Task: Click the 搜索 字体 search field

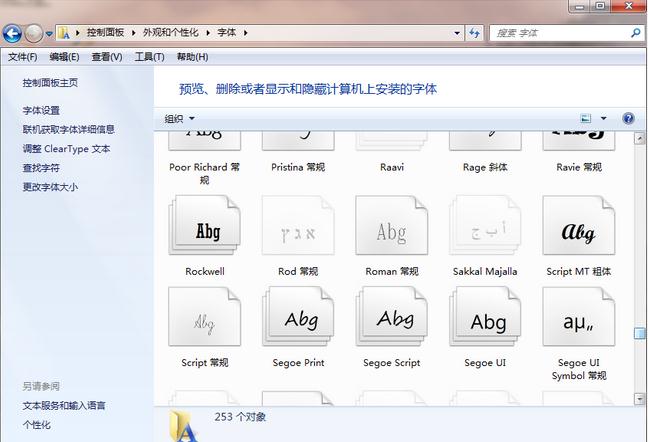Action: pos(566,33)
